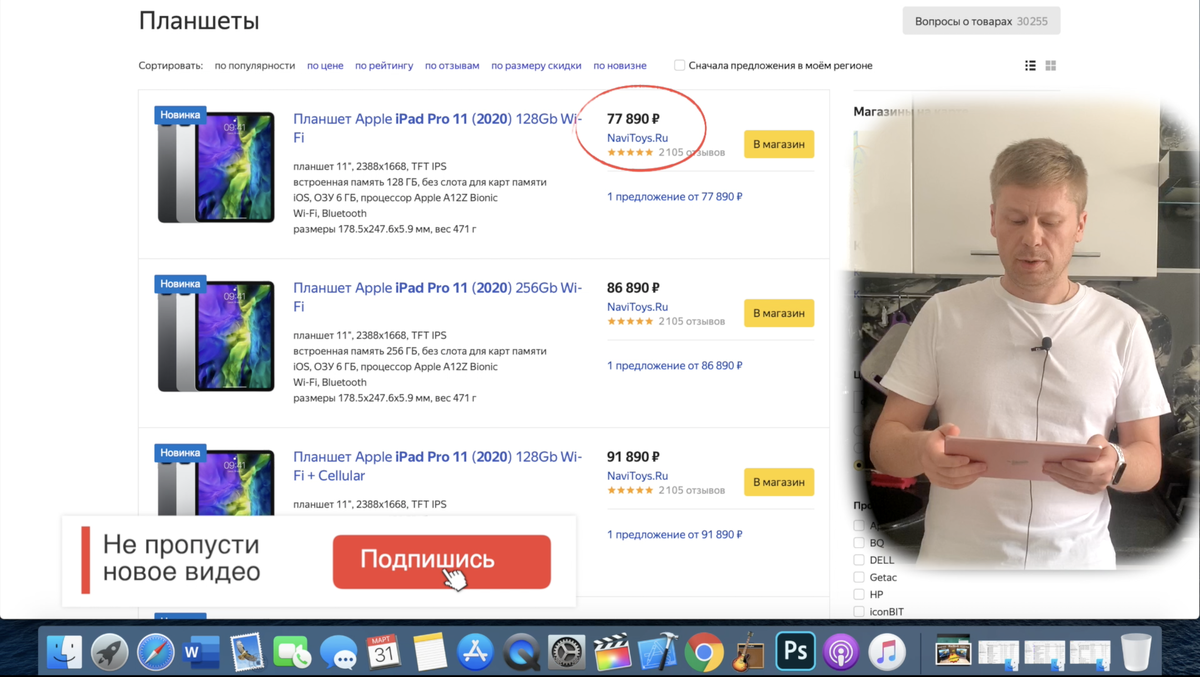Open 'Планшет Apple iPad Pro 11 (2020) 256Gb Wi-Fi' title
1200x677 pixels.
(x=437, y=297)
